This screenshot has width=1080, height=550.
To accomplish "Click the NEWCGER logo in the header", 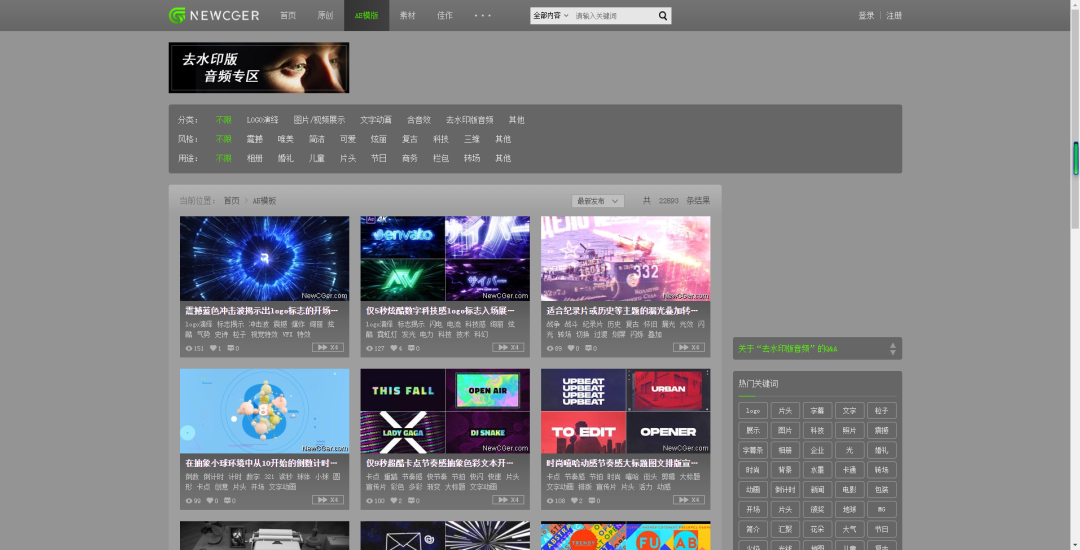I will tap(214, 15).
